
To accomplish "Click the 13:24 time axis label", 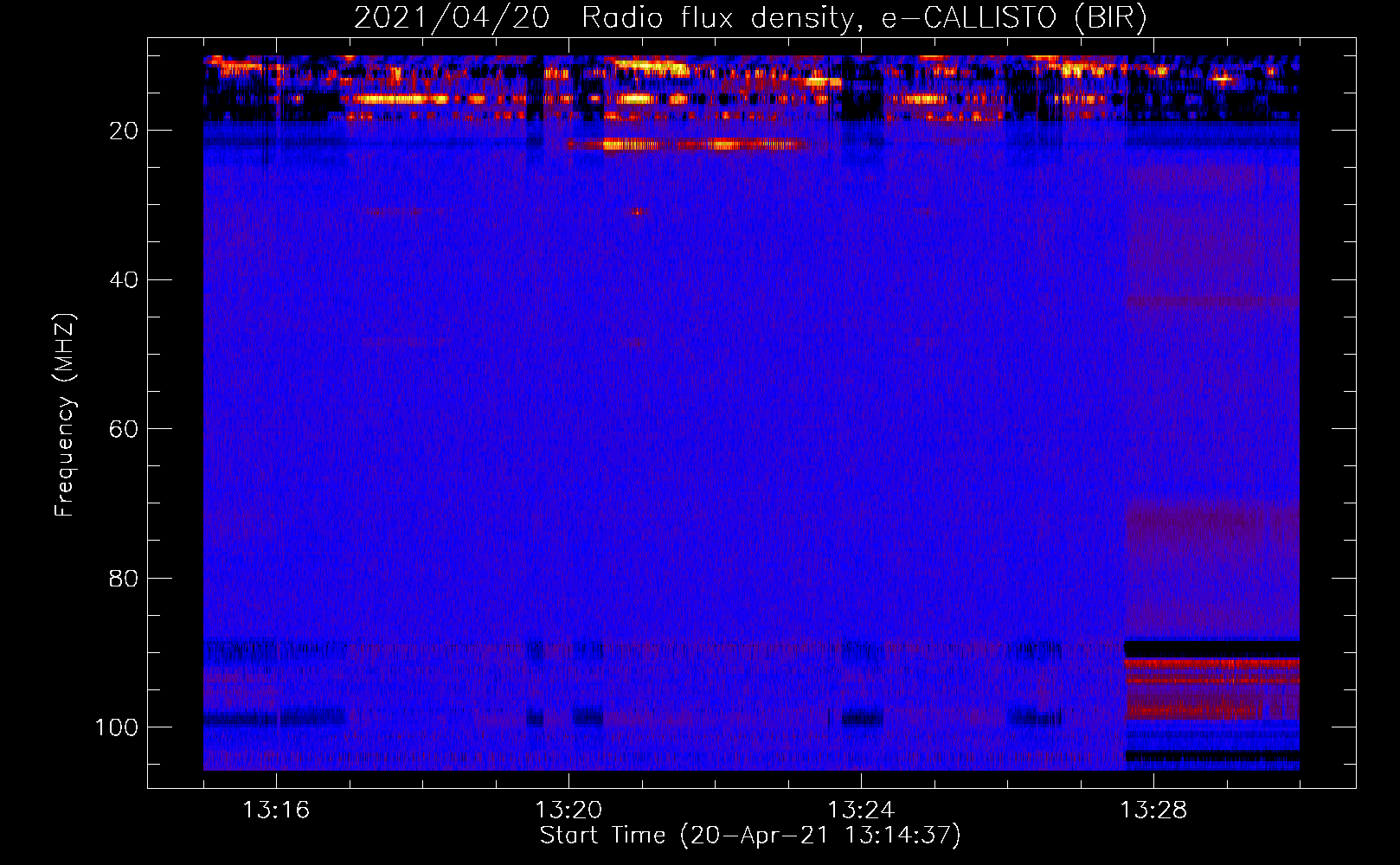I will (861, 811).
